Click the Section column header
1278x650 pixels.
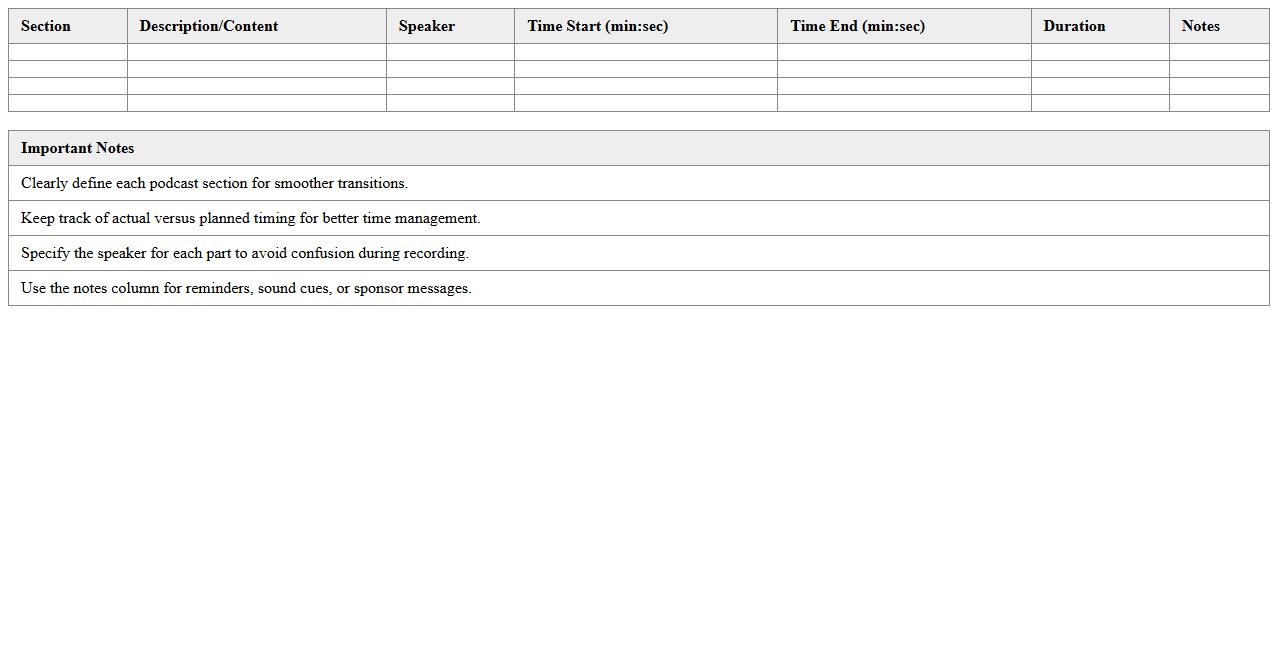[x=46, y=26]
